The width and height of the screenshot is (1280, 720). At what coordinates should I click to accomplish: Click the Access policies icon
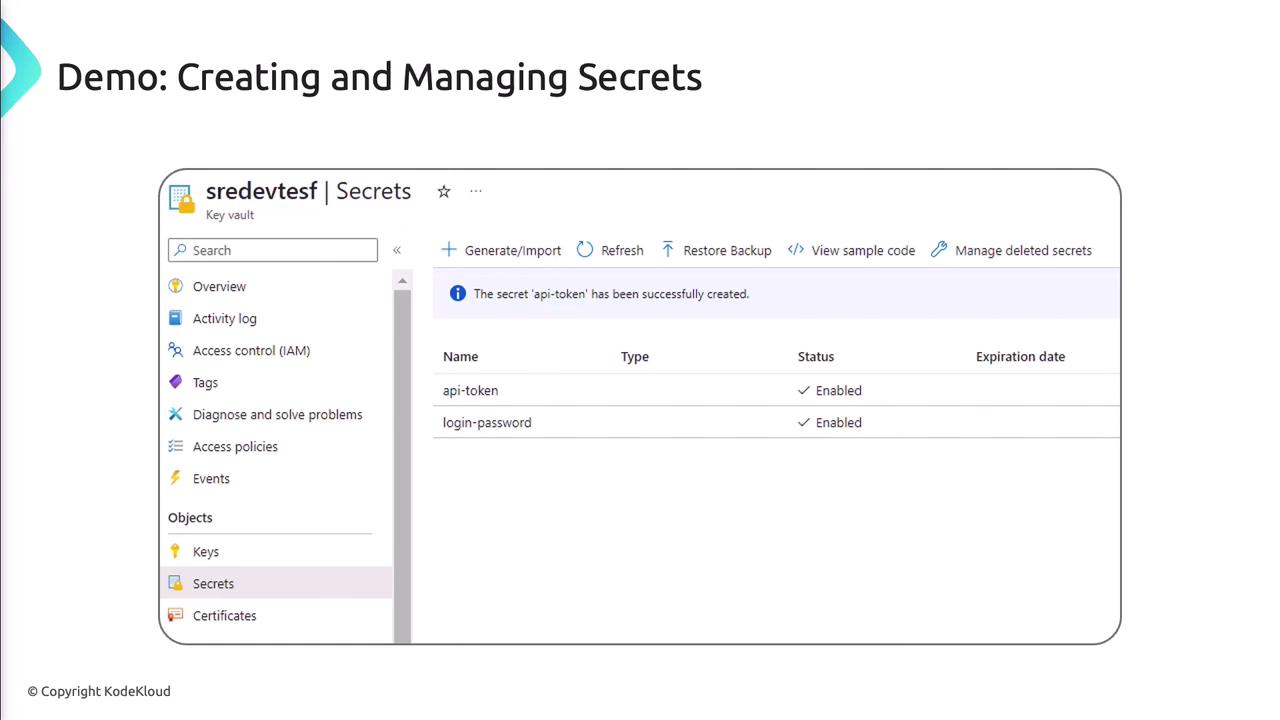coord(176,447)
